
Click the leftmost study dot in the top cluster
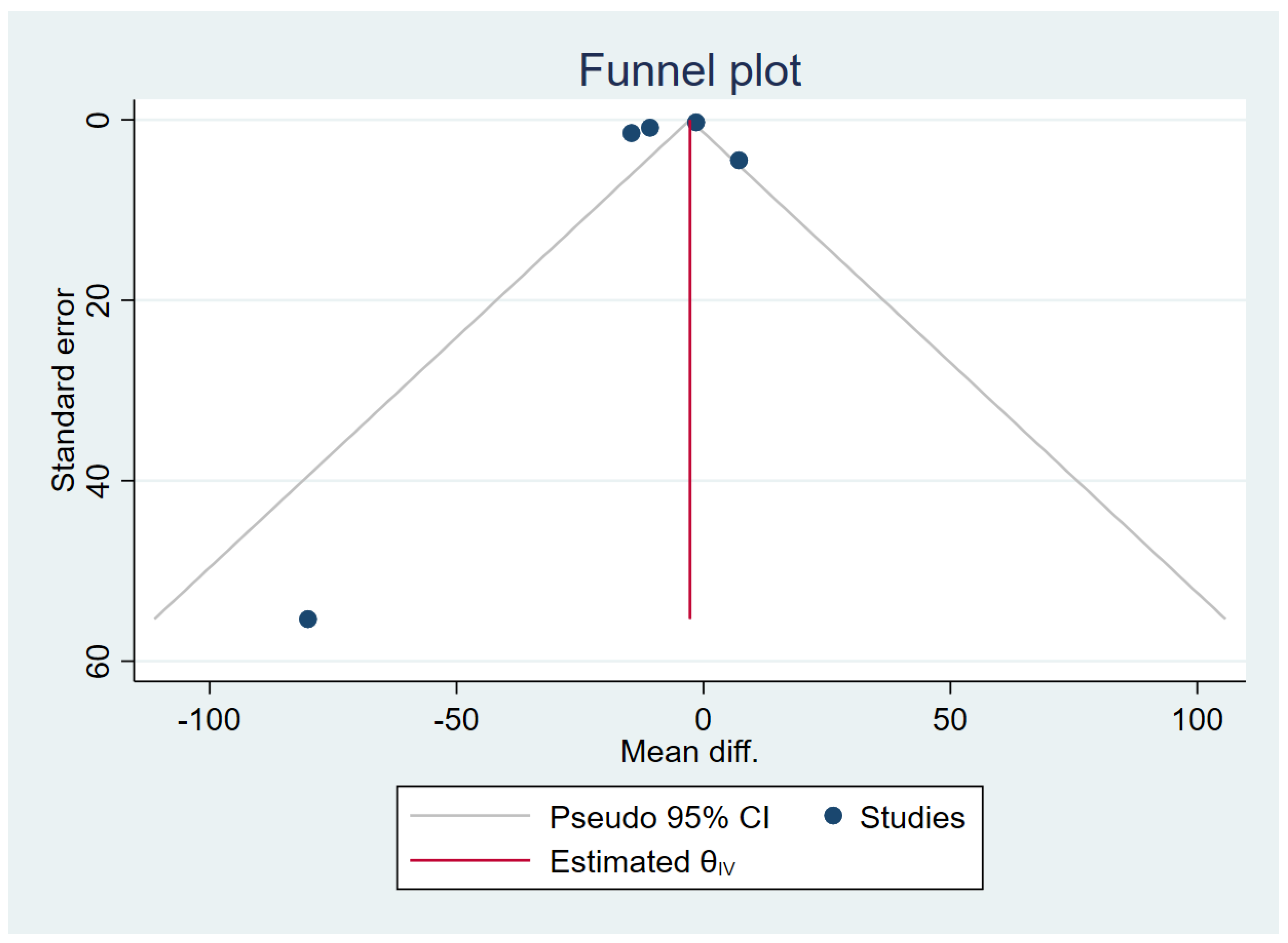coord(631,133)
